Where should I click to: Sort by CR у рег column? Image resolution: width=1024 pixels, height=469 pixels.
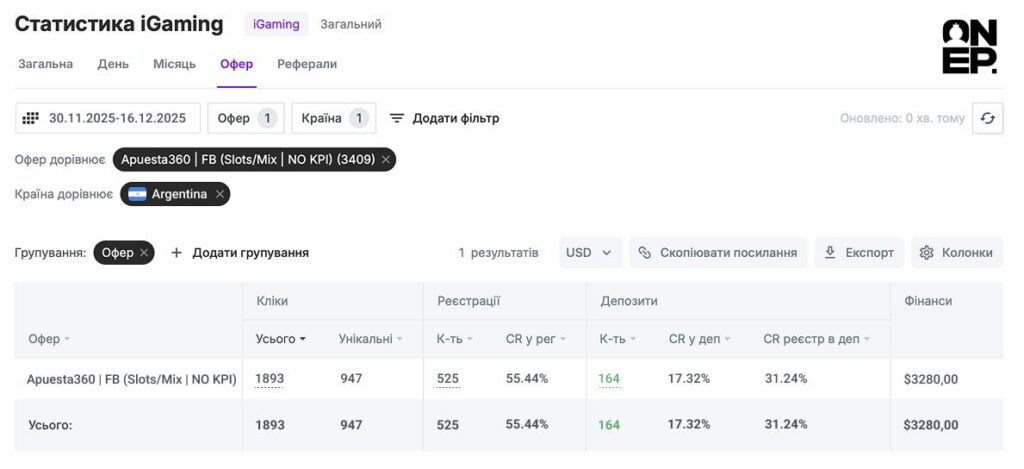click(536, 339)
